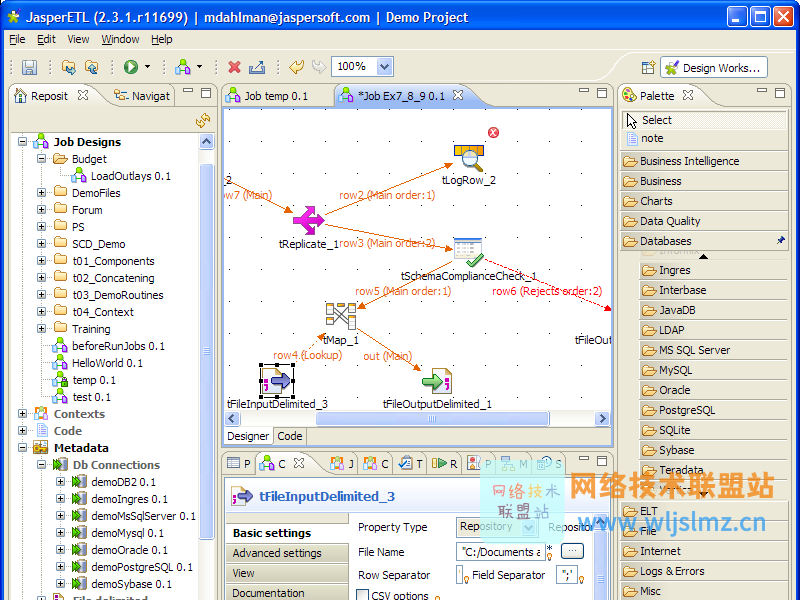The width and height of the screenshot is (800, 600).
Task: Click the red error marker above tLogRow_2
Action: coord(493,133)
